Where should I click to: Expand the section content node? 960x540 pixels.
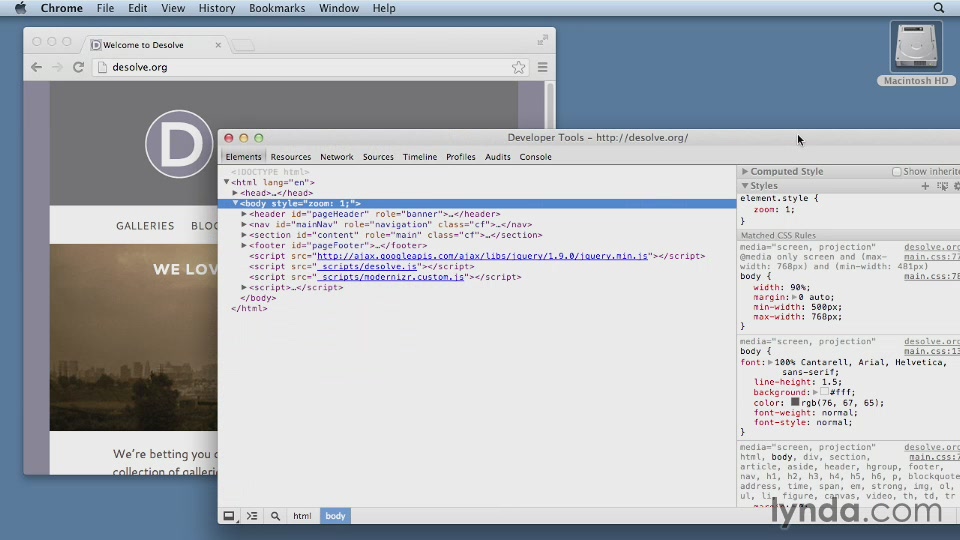244,234
